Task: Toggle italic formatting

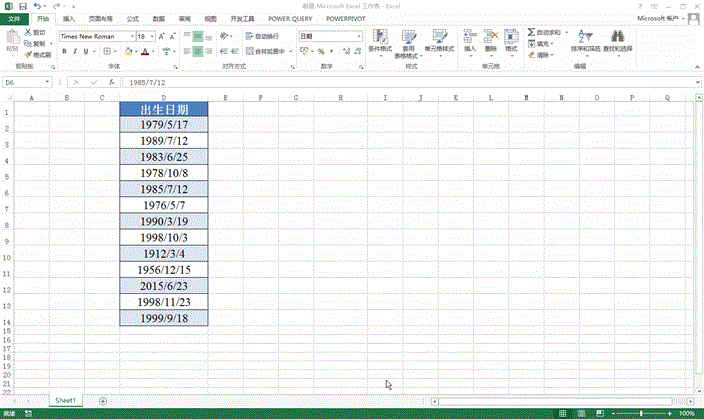Action: coord(75,51)
